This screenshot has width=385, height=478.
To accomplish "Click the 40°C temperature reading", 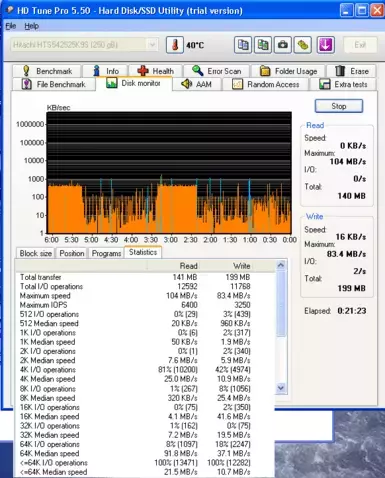I will point(195,45).
